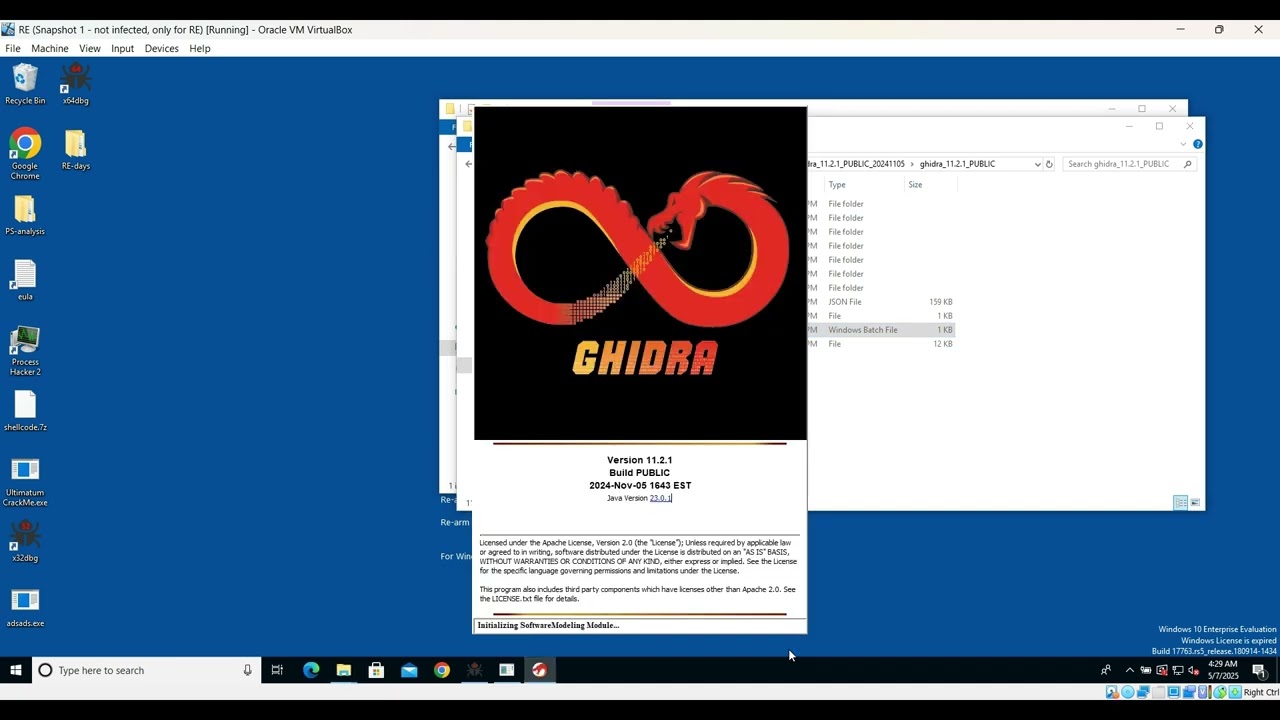Select the Google Chrome desktop icon
The image size is (1280, 720).
[25, 154]
